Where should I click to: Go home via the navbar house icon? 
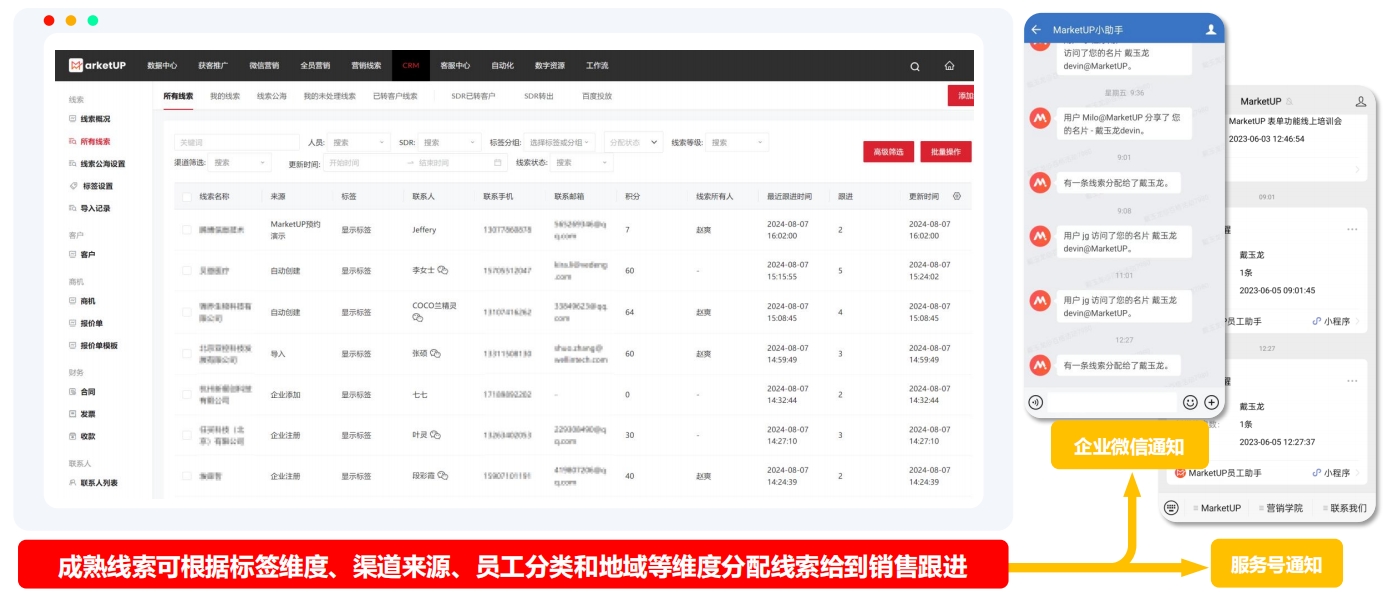click(x=949, y=66)
